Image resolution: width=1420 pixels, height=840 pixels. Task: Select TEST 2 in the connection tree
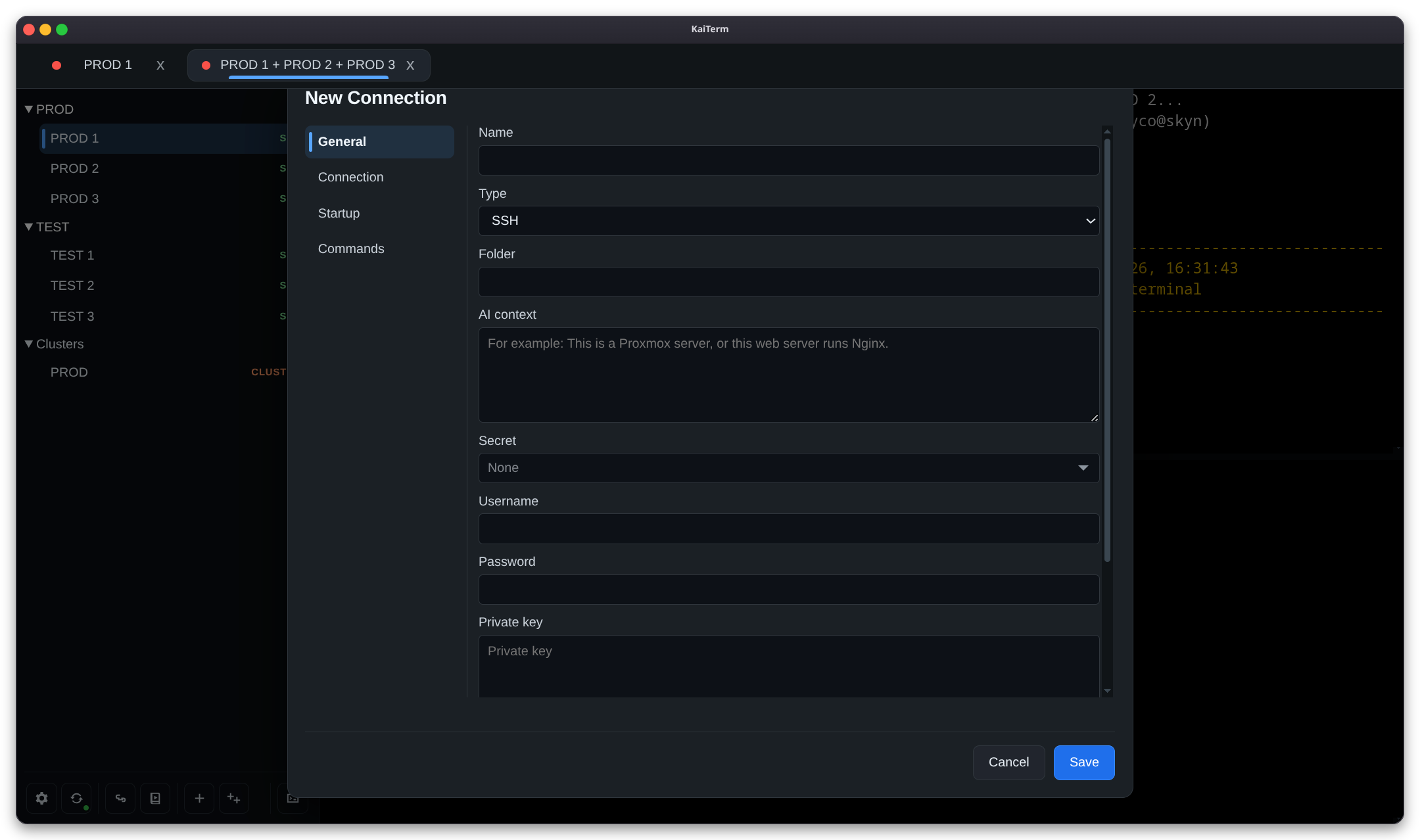coord(163,286)
